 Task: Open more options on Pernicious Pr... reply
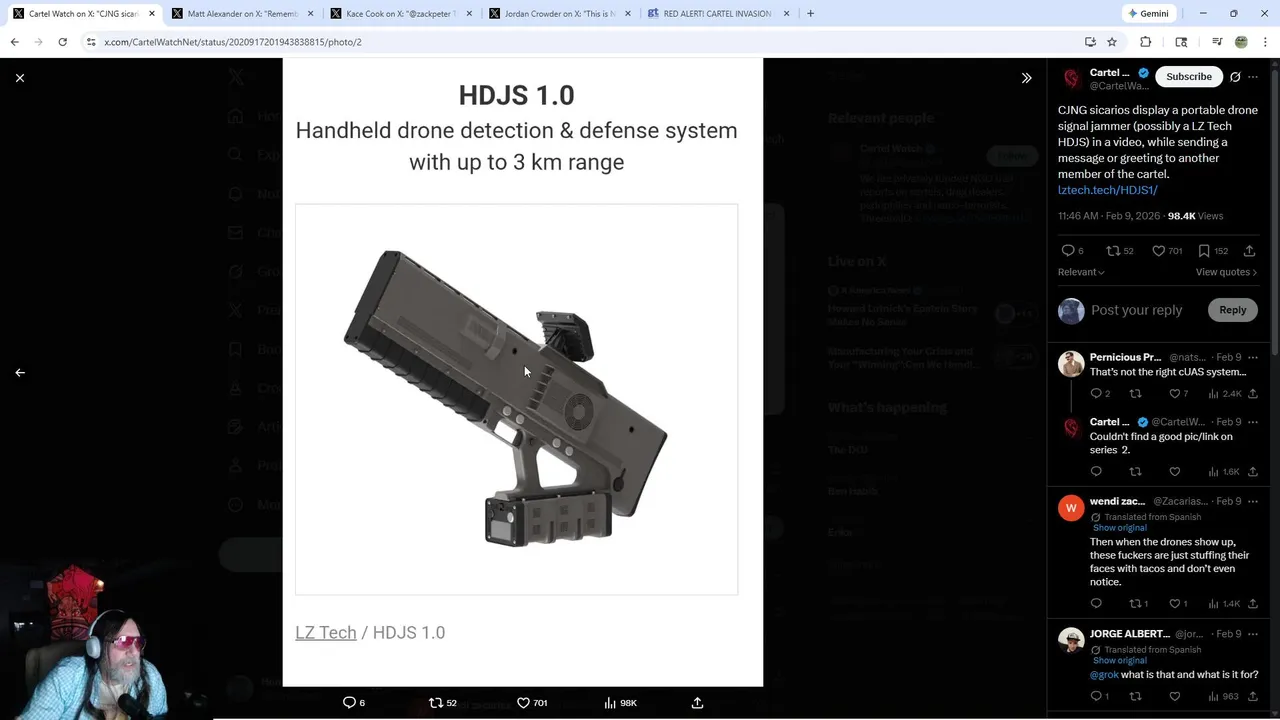1253,357
